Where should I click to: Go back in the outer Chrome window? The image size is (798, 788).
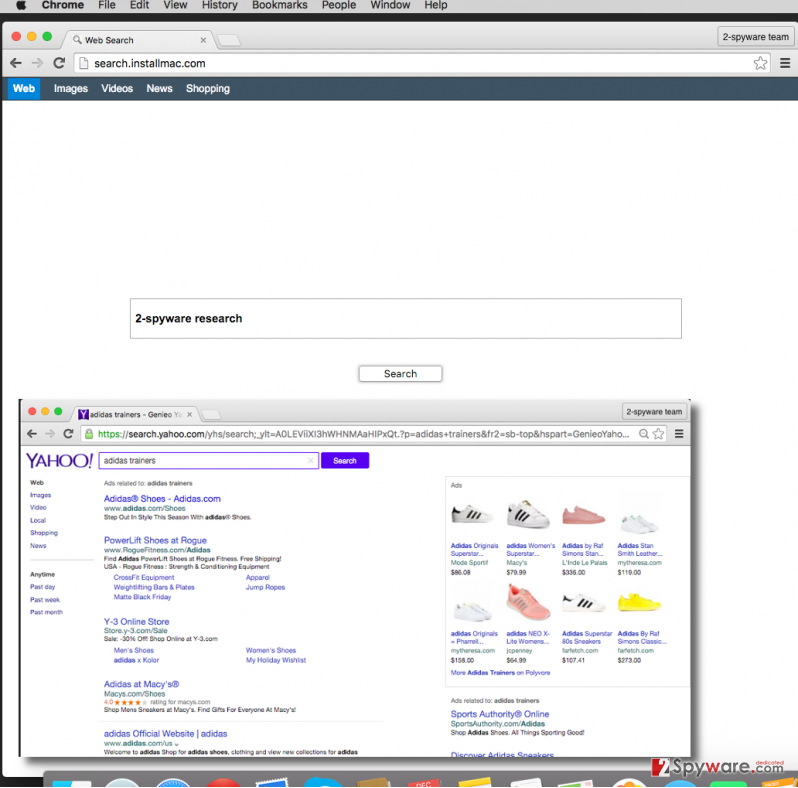coord(16,63)
